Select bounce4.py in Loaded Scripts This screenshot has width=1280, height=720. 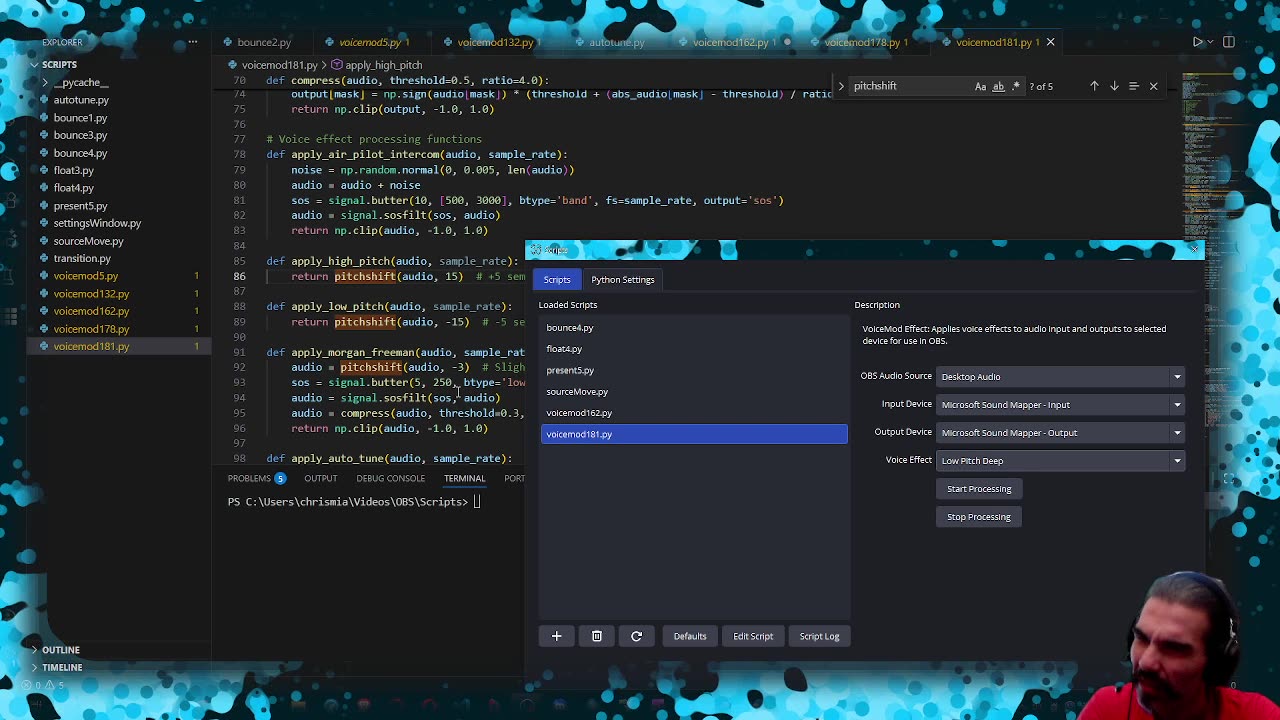coord(694,328)
